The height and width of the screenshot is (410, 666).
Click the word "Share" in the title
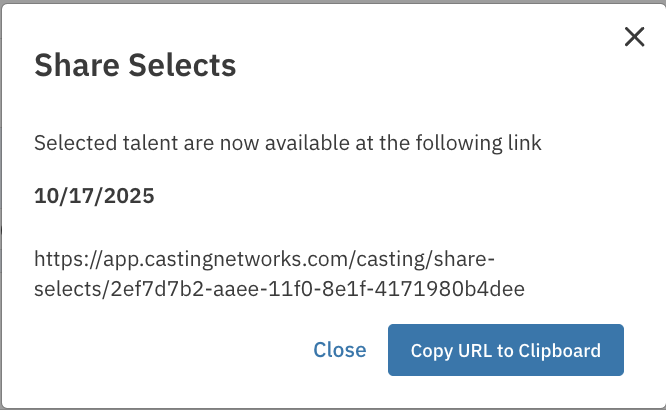(73, 66)
